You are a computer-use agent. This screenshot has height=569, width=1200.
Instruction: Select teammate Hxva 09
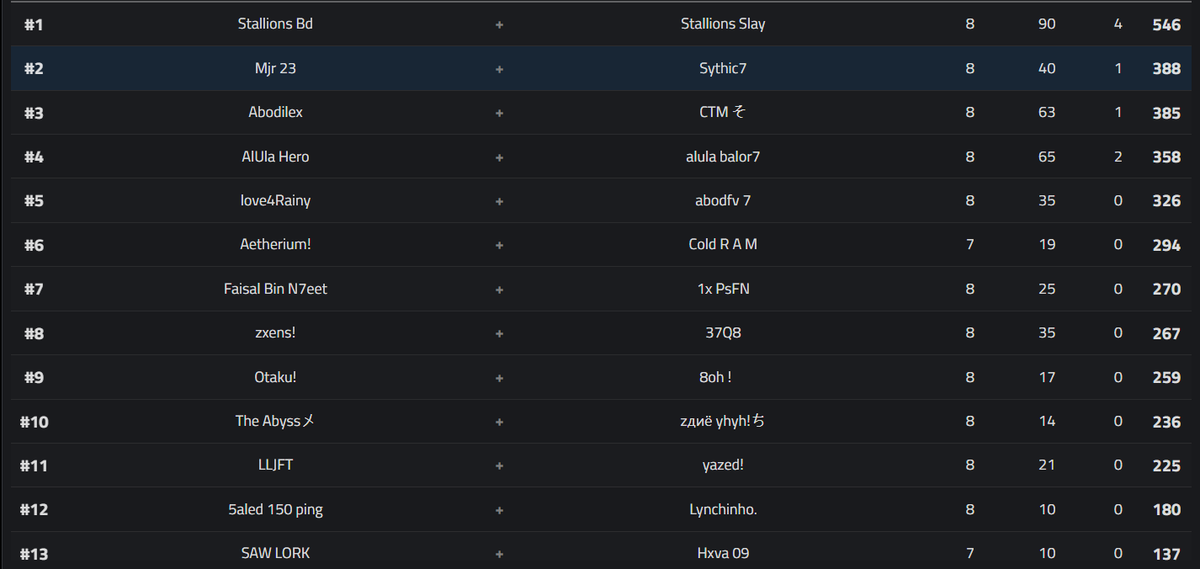pyautogui.click(x=723, y=553)
